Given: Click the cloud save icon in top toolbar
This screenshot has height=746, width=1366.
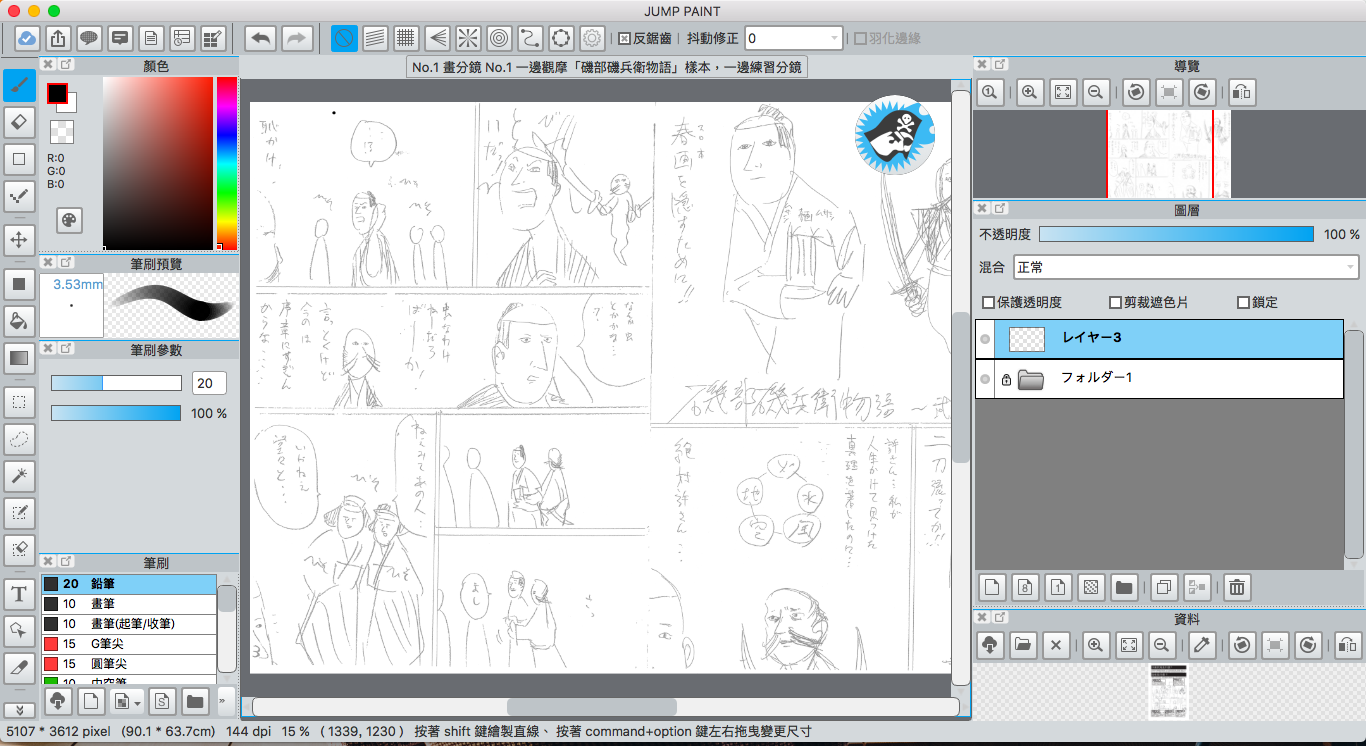Looking at the screenshot, I should click(x=27, y=39).
